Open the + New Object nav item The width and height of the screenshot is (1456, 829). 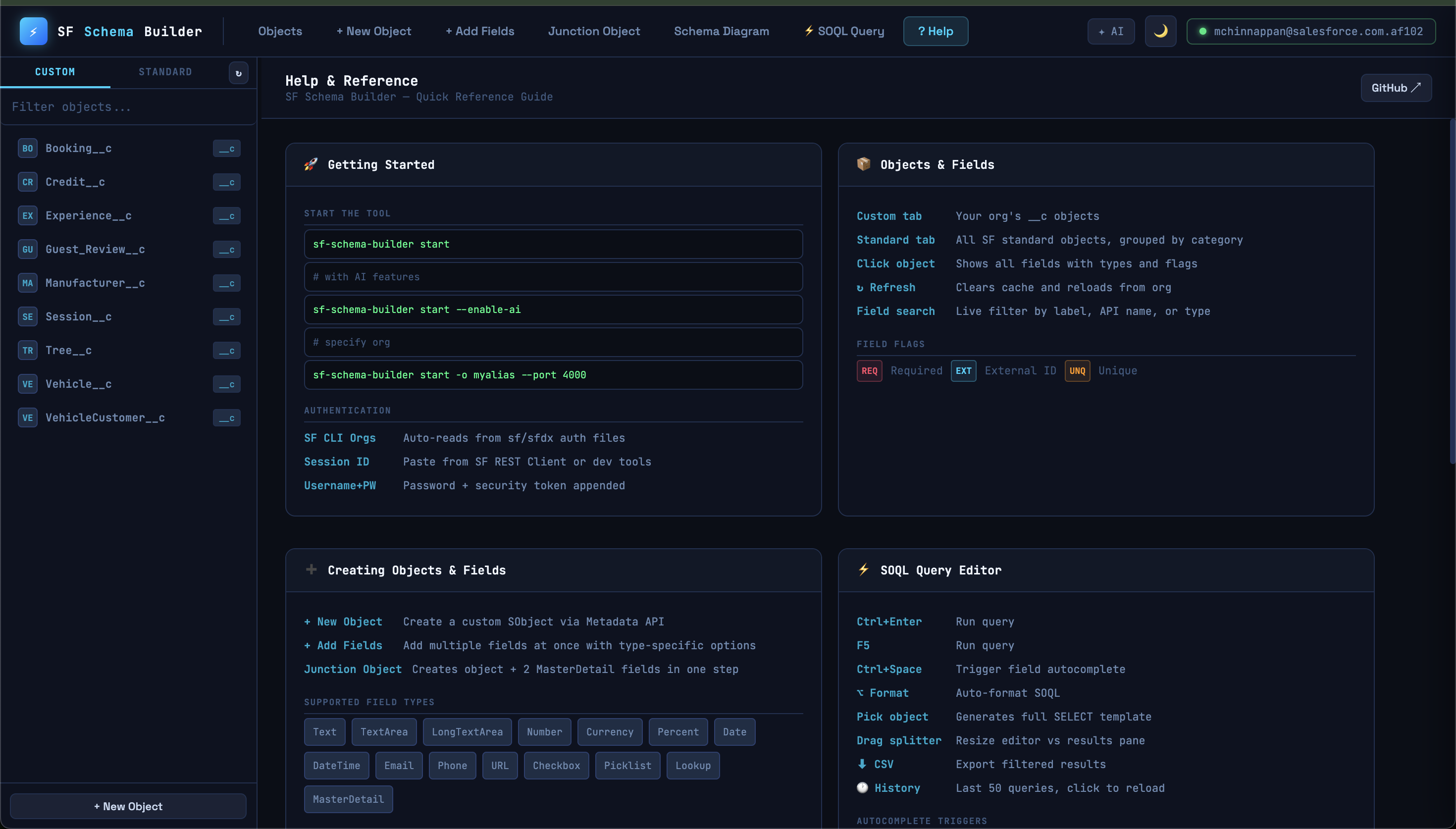pos(373,31)
